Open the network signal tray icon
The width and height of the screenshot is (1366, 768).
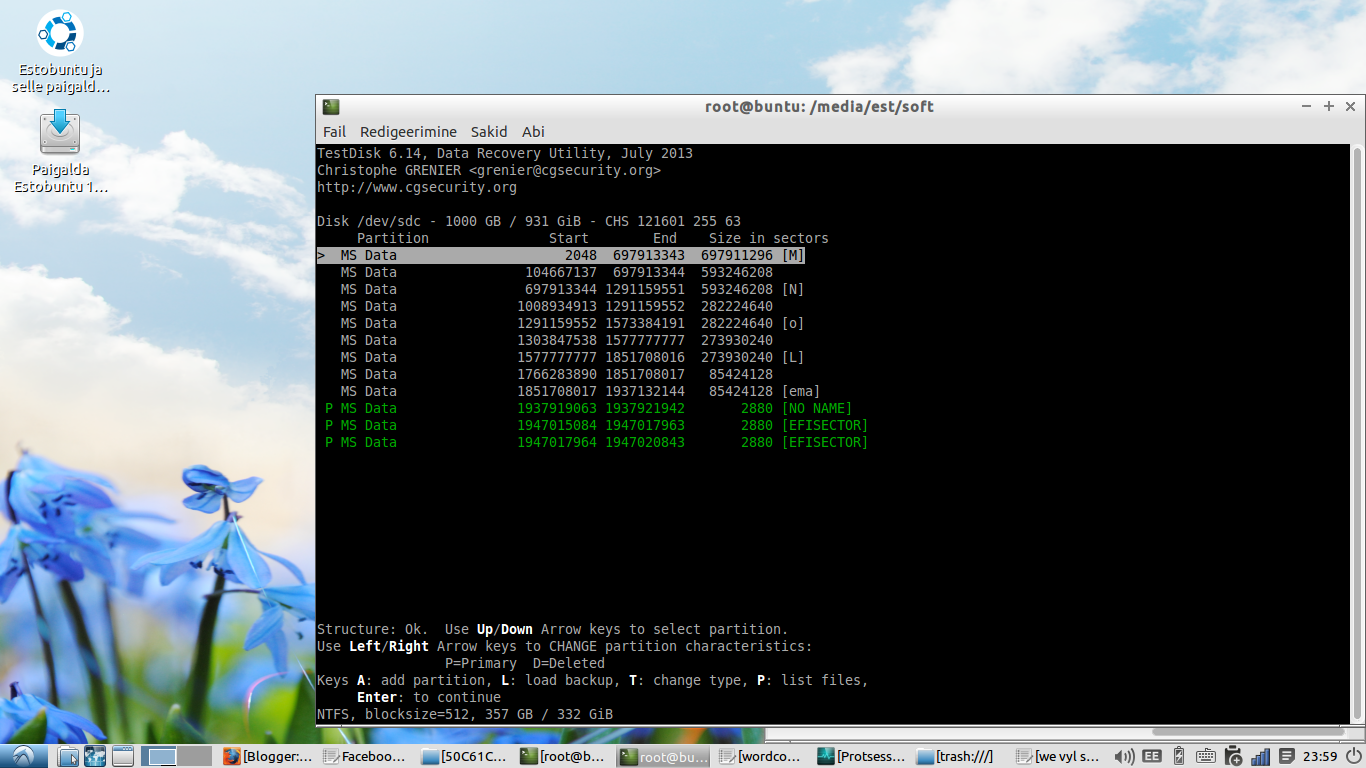click(1261, 756)
